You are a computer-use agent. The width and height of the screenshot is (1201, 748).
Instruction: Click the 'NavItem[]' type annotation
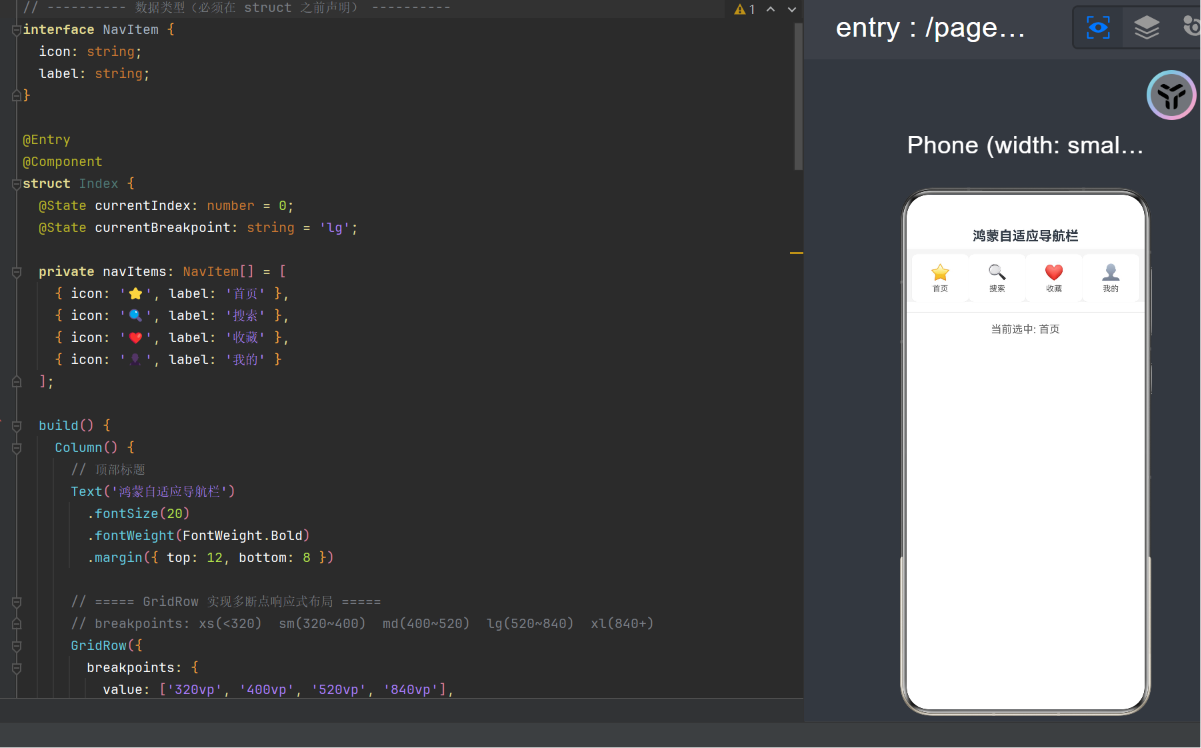point(219,272)
